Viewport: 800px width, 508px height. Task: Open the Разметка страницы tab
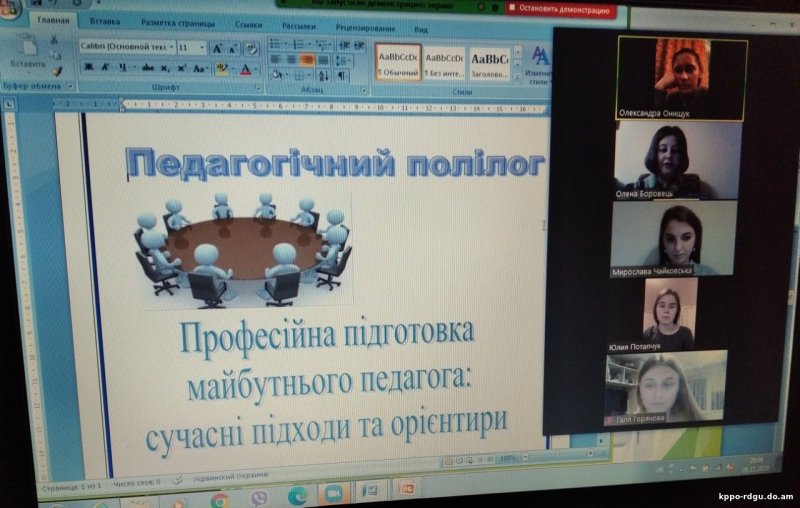[178, 23]
